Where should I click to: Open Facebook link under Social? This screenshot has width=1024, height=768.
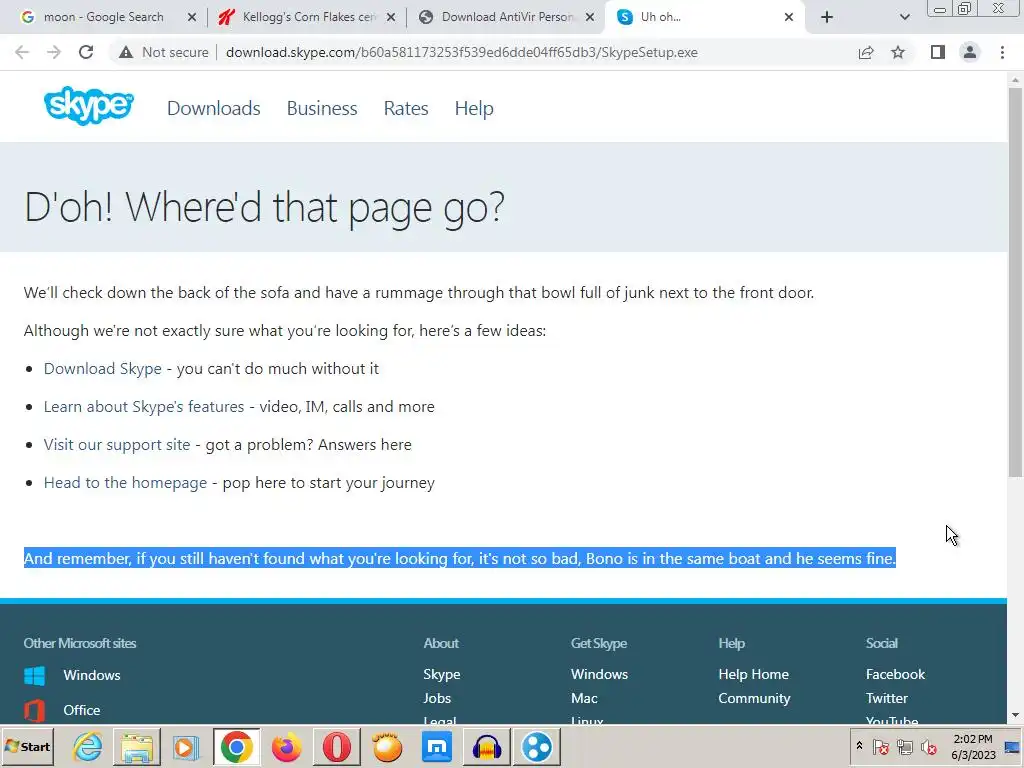click(895, 674)
